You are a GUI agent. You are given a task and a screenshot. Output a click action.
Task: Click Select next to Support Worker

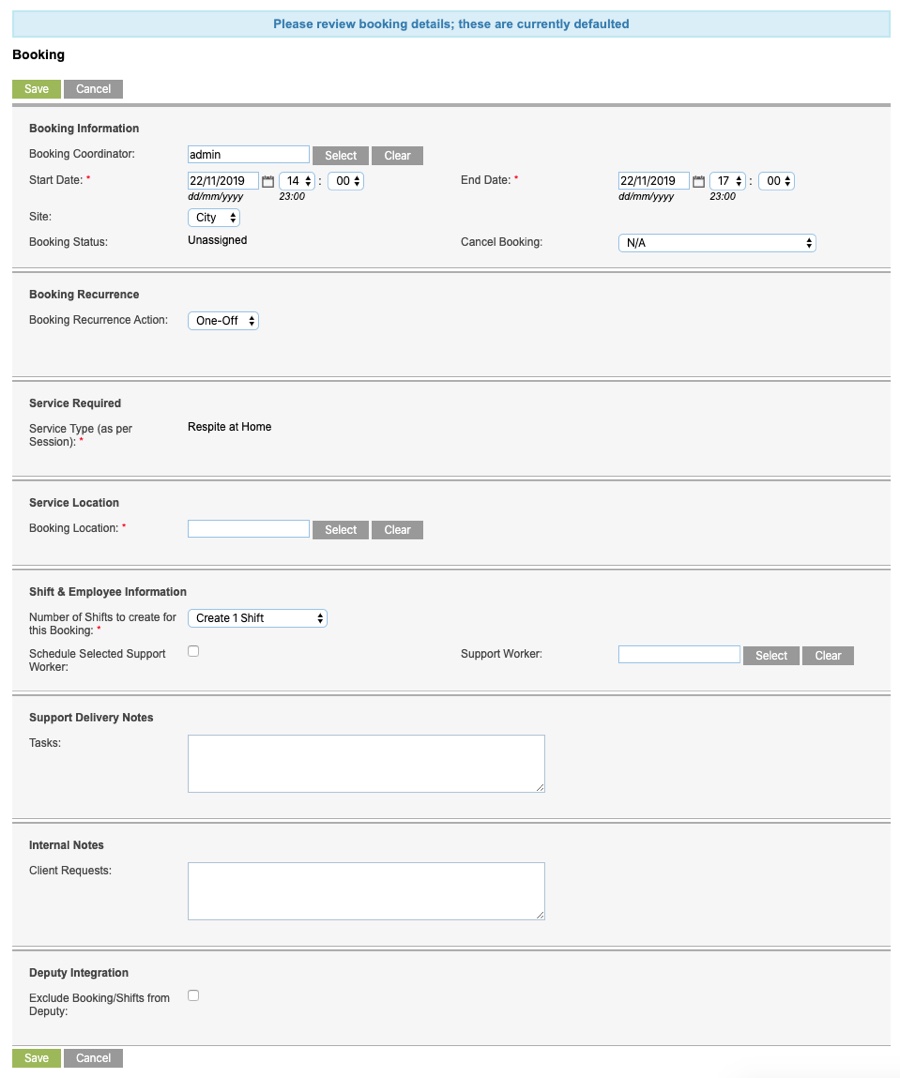tap(771, 655)
